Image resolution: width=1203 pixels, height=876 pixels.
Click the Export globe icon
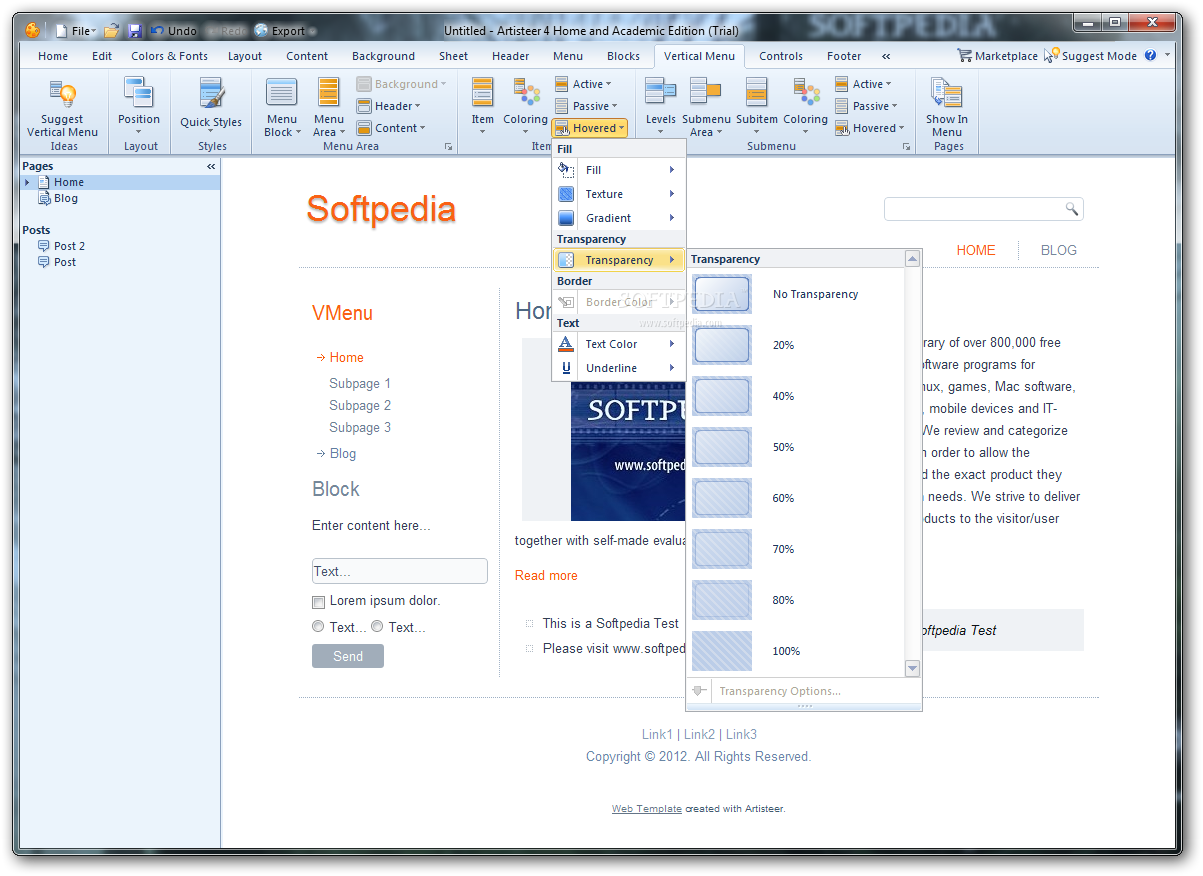pyautogui.click(x=261, y=31)
